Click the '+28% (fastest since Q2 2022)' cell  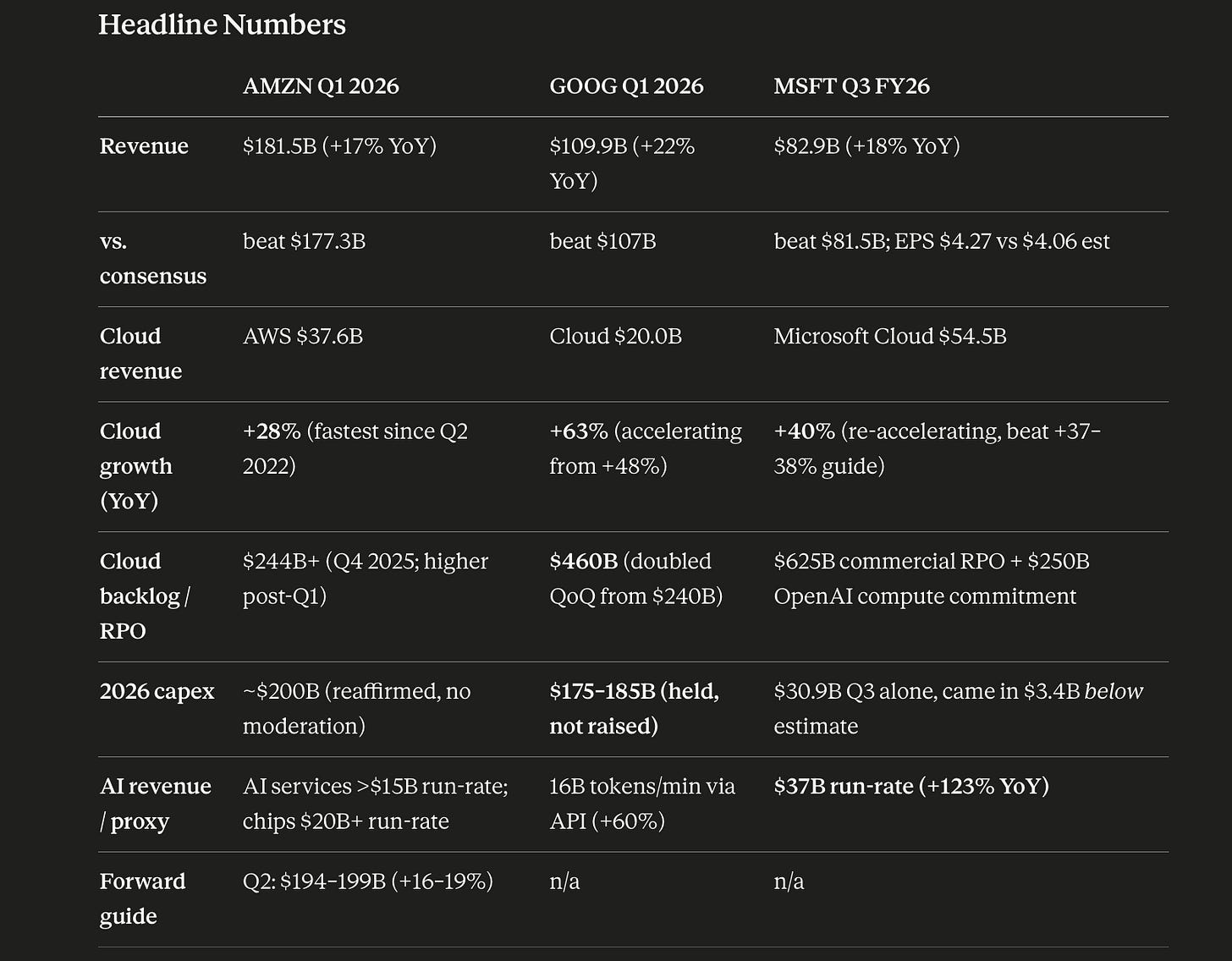click(x=355, y=448)
